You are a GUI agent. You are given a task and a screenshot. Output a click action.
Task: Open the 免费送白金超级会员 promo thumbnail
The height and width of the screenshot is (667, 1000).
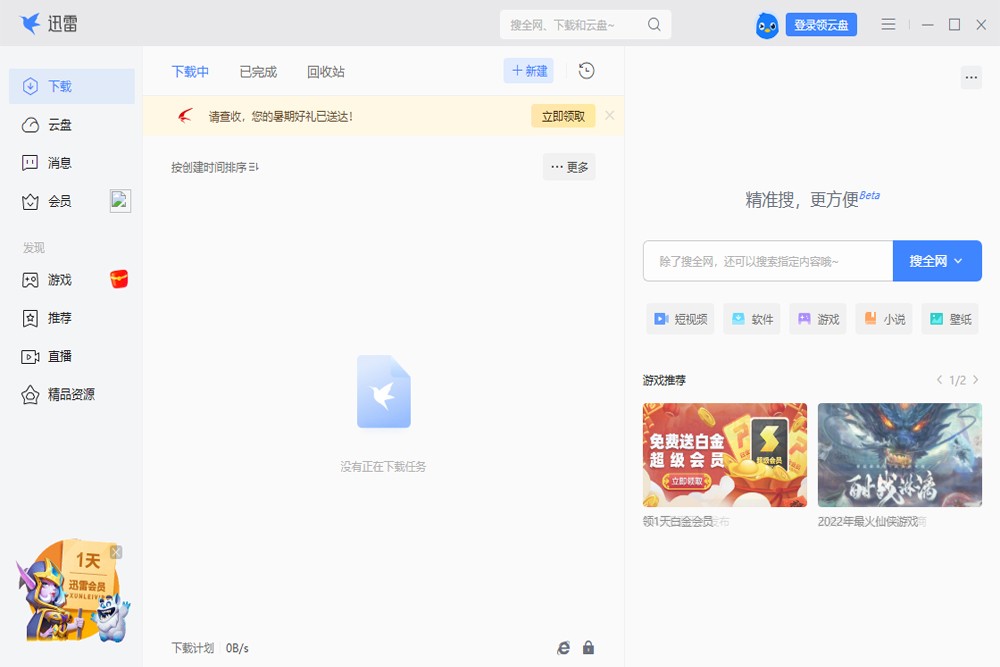(724, 455)
